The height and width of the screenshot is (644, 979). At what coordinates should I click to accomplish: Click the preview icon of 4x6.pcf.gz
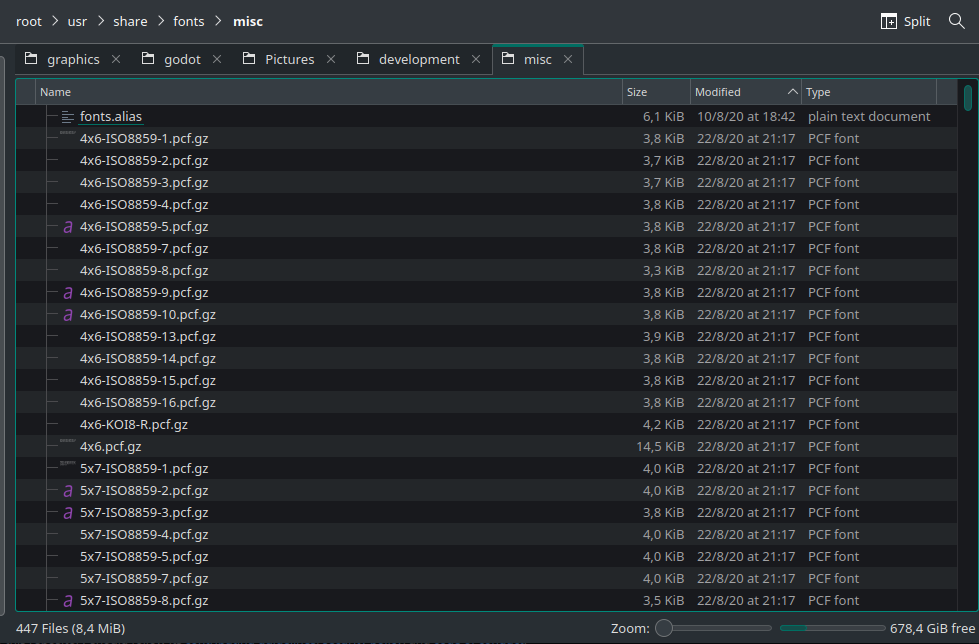[x=67, y=441]
